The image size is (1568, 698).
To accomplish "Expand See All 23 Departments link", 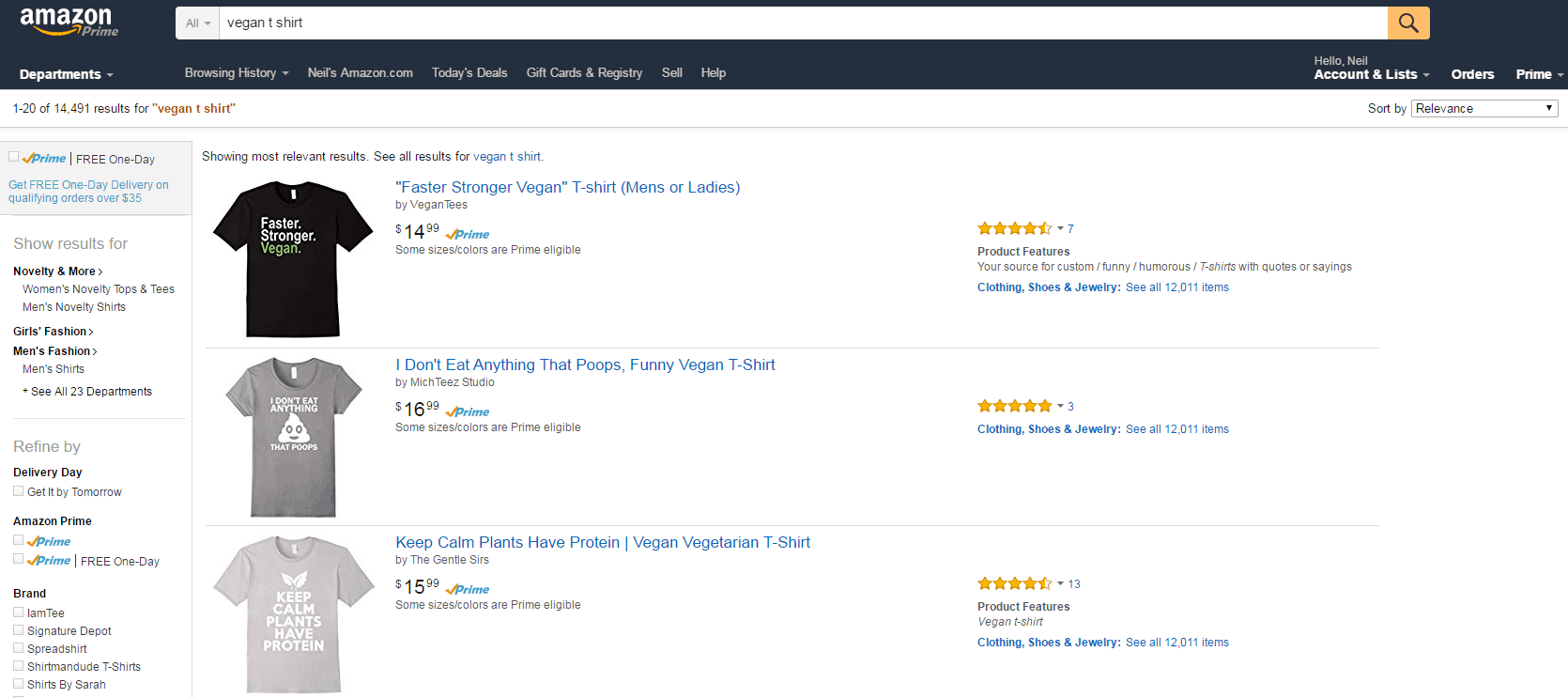I will (87, 391).
